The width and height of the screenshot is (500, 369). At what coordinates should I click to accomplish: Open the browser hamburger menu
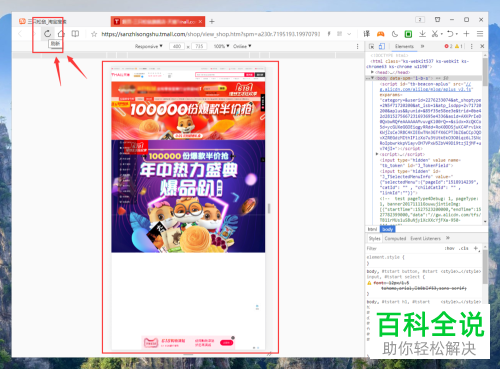480,34
